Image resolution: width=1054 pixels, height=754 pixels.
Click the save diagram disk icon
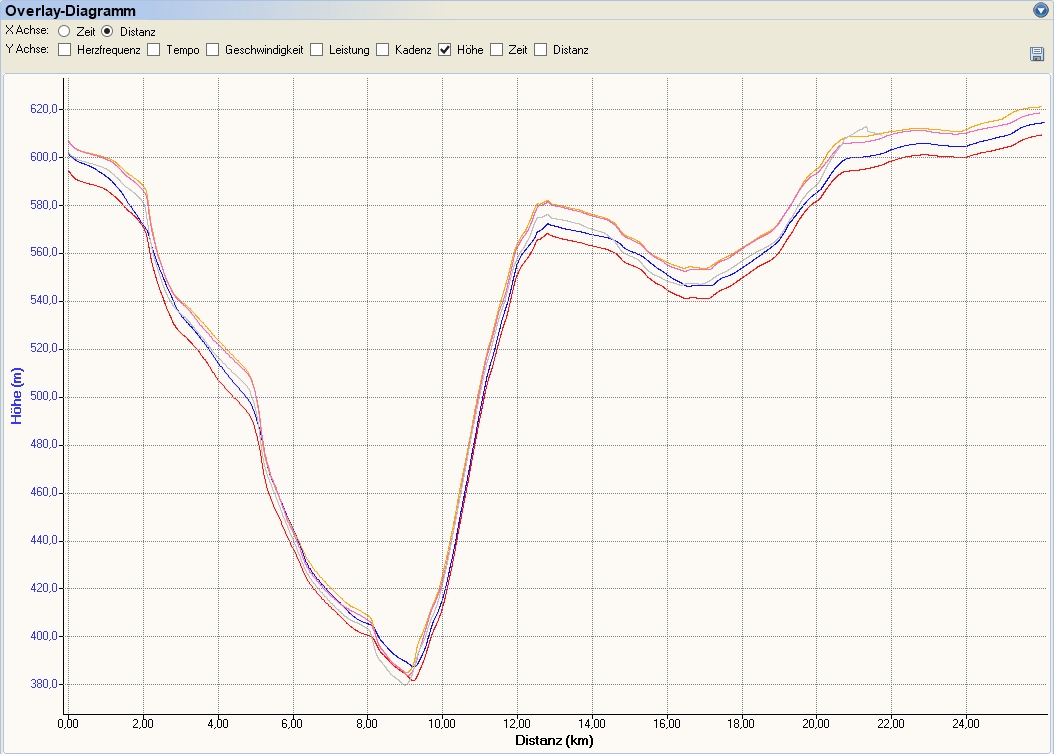coord(1037,54)
